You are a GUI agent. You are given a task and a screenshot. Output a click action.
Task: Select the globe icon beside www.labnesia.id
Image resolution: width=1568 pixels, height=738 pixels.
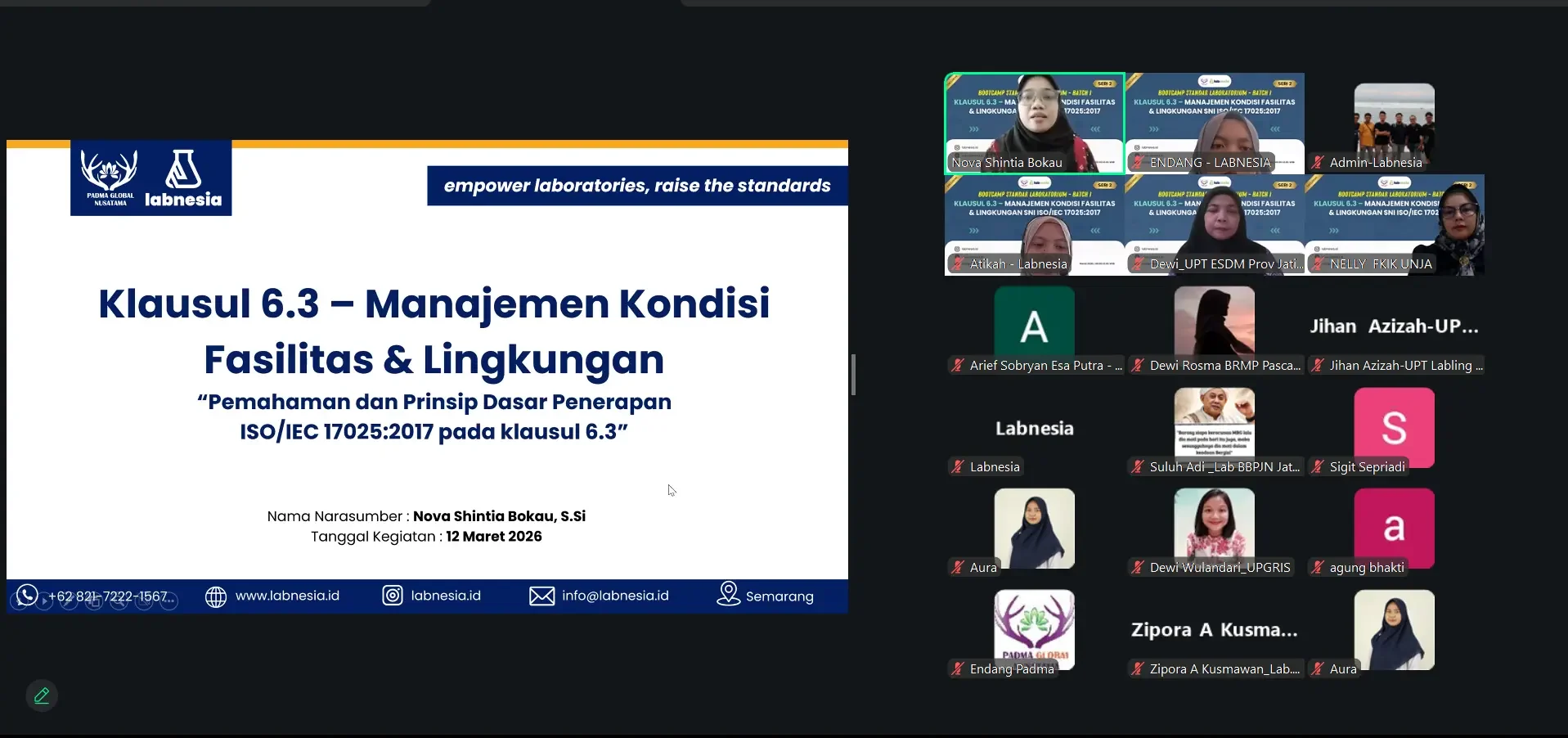216,596
